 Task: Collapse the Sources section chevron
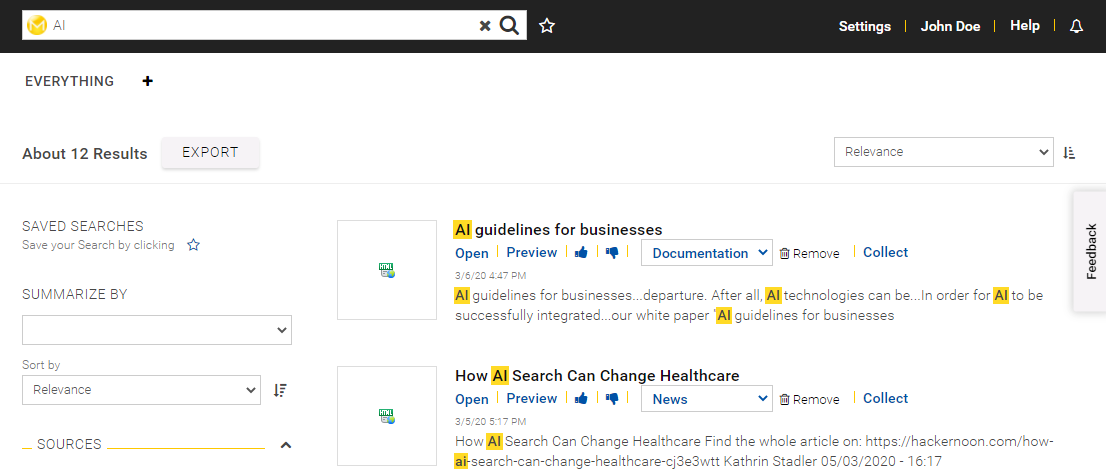(x=286, y=445)
